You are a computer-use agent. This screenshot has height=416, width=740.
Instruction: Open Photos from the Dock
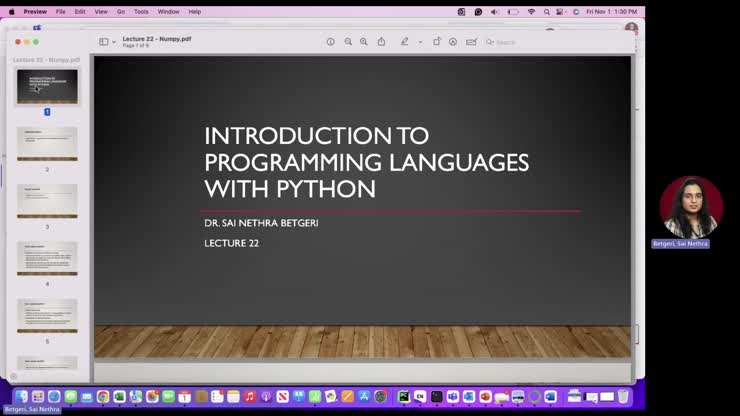click(x=152, y=397)
